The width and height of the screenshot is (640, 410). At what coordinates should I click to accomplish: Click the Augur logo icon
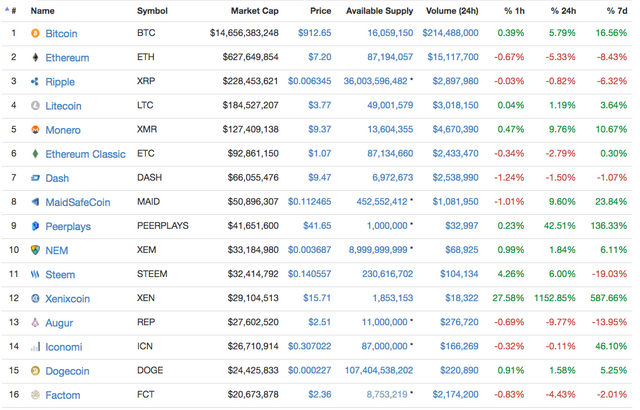[x=36, y=323]
